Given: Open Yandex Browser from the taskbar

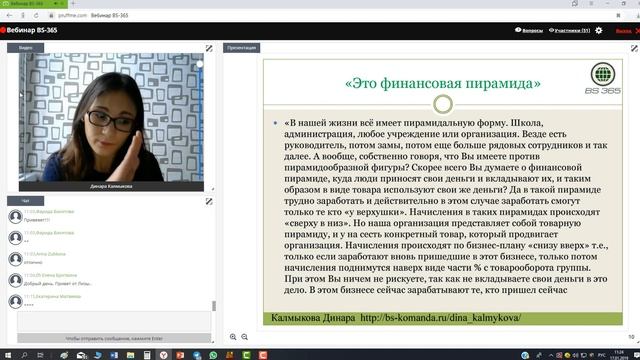Looking at the screenshot, I should coord(163,355).
